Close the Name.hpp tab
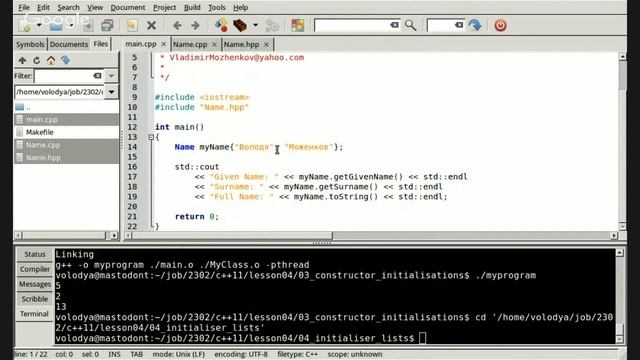 [266, 44]
